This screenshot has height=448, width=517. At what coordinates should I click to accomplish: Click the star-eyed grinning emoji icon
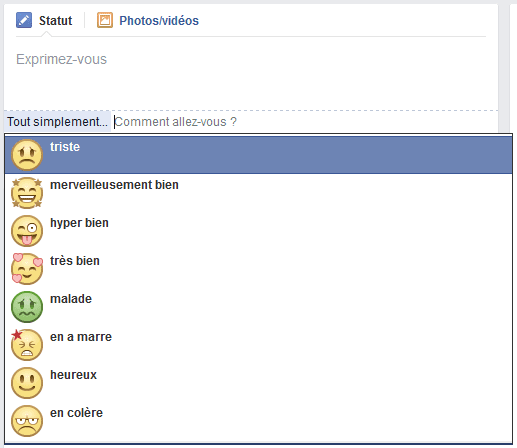coord(27,193)
